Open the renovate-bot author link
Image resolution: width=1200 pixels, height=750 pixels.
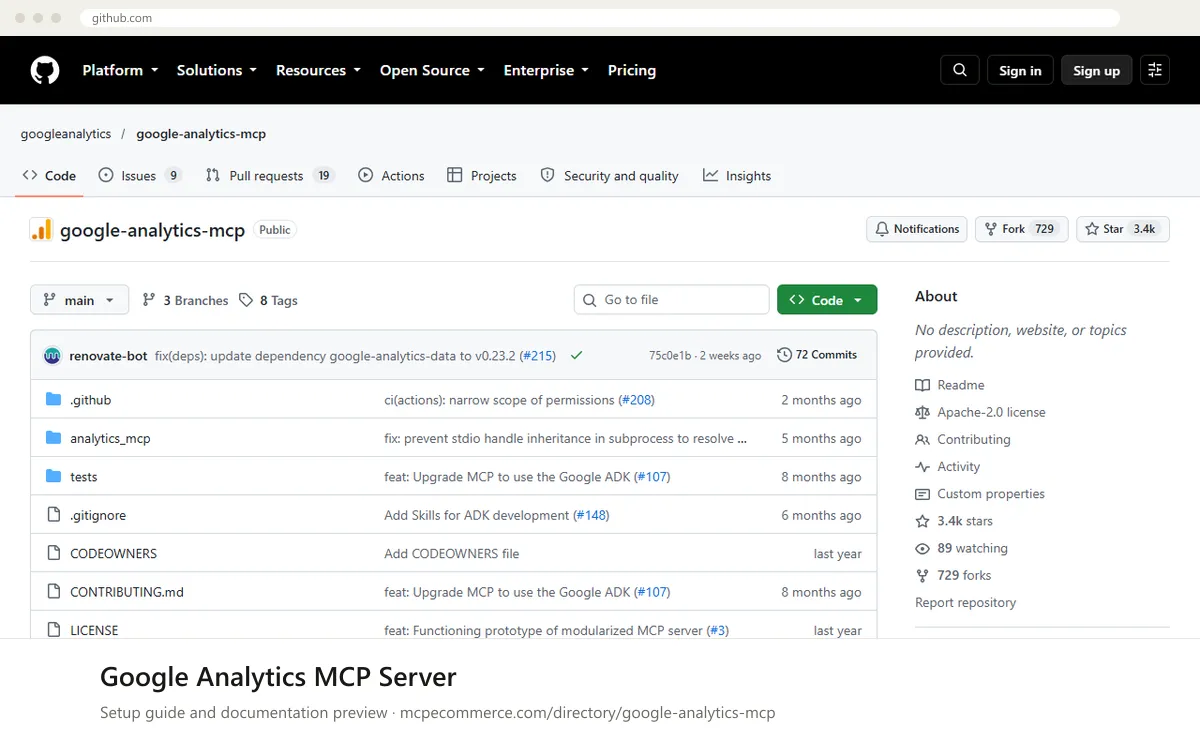coord(108,355)
